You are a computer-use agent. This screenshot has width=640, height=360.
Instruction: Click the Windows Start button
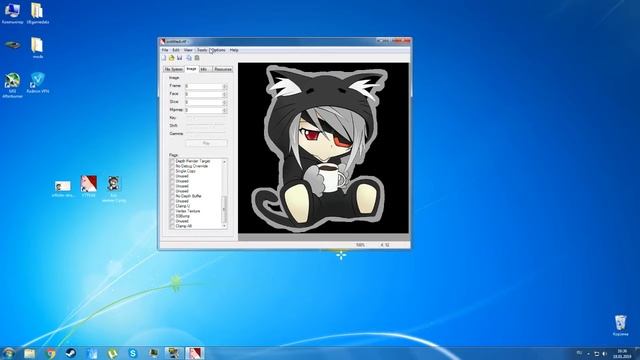pos(9,353)
